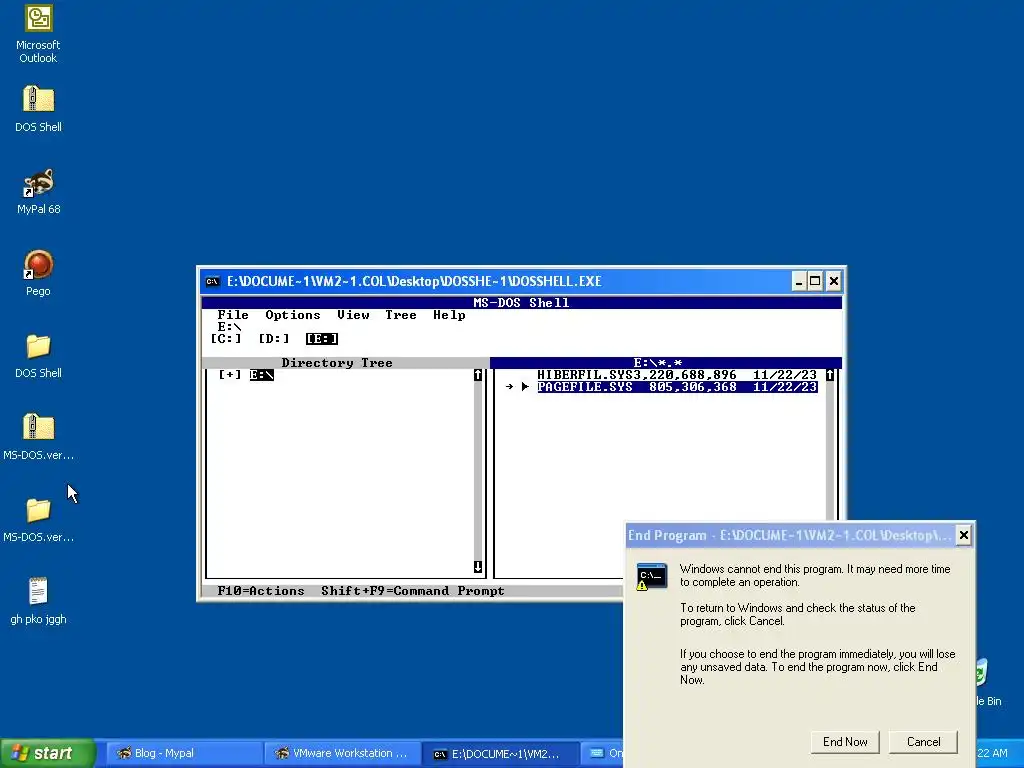Close the DOSSHELL.EXE window
1024x768 pixels.
coord(833,281)
